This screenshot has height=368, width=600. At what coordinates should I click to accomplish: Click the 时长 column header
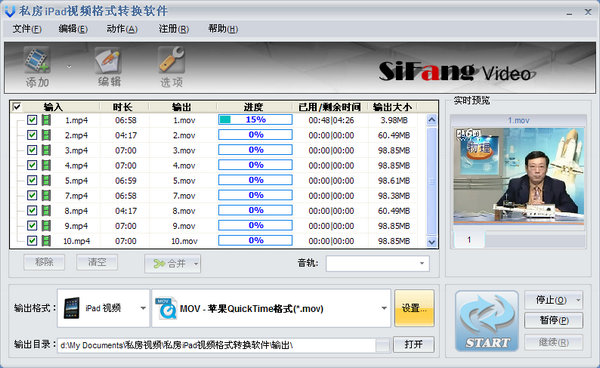pyautogui.click(x=122, y=107)
